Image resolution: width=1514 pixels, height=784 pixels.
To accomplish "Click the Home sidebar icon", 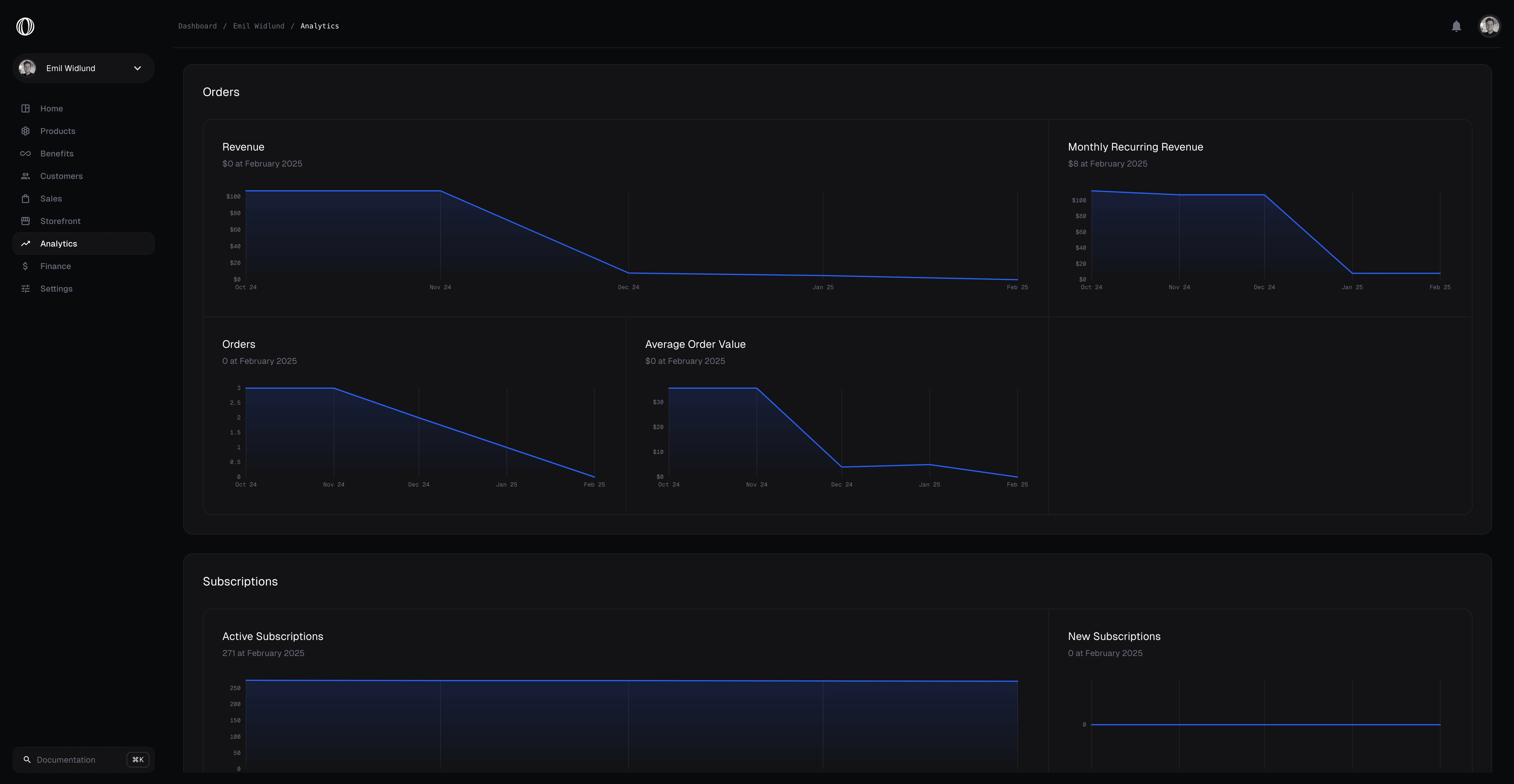I will pos(25,109).
